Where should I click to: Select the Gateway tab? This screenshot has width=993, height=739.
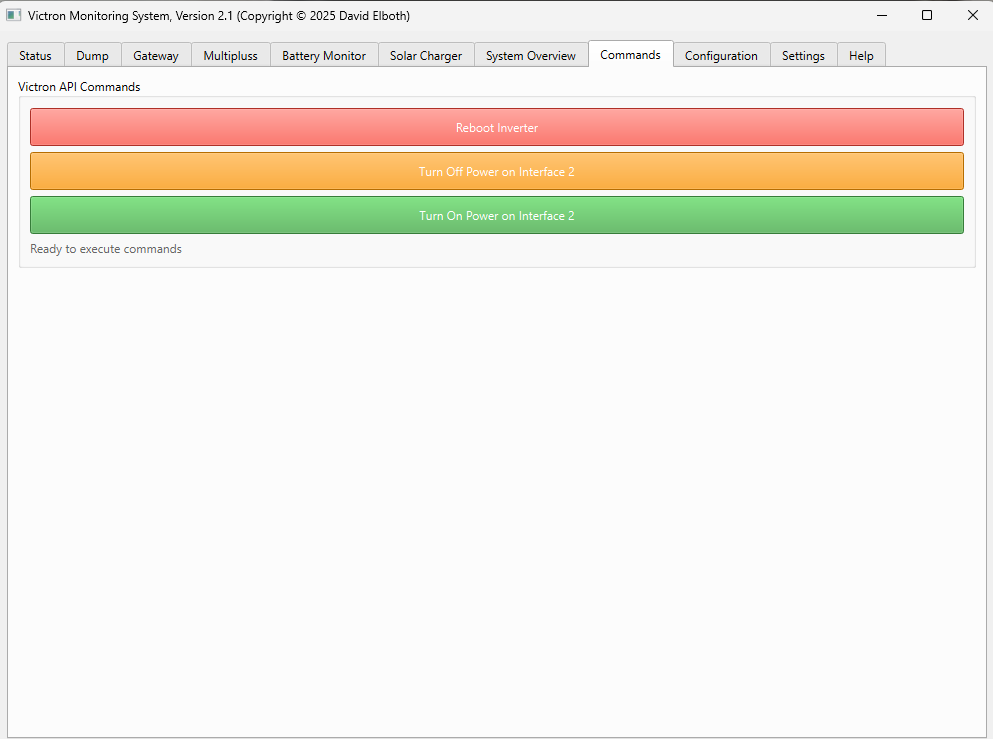(x=156, y=56)
